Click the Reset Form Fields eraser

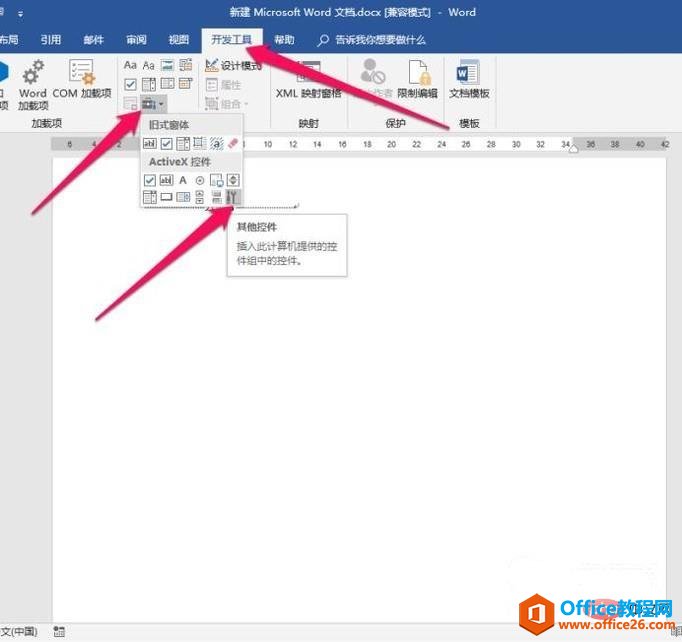pyautogui.click(x=233, y=143)
